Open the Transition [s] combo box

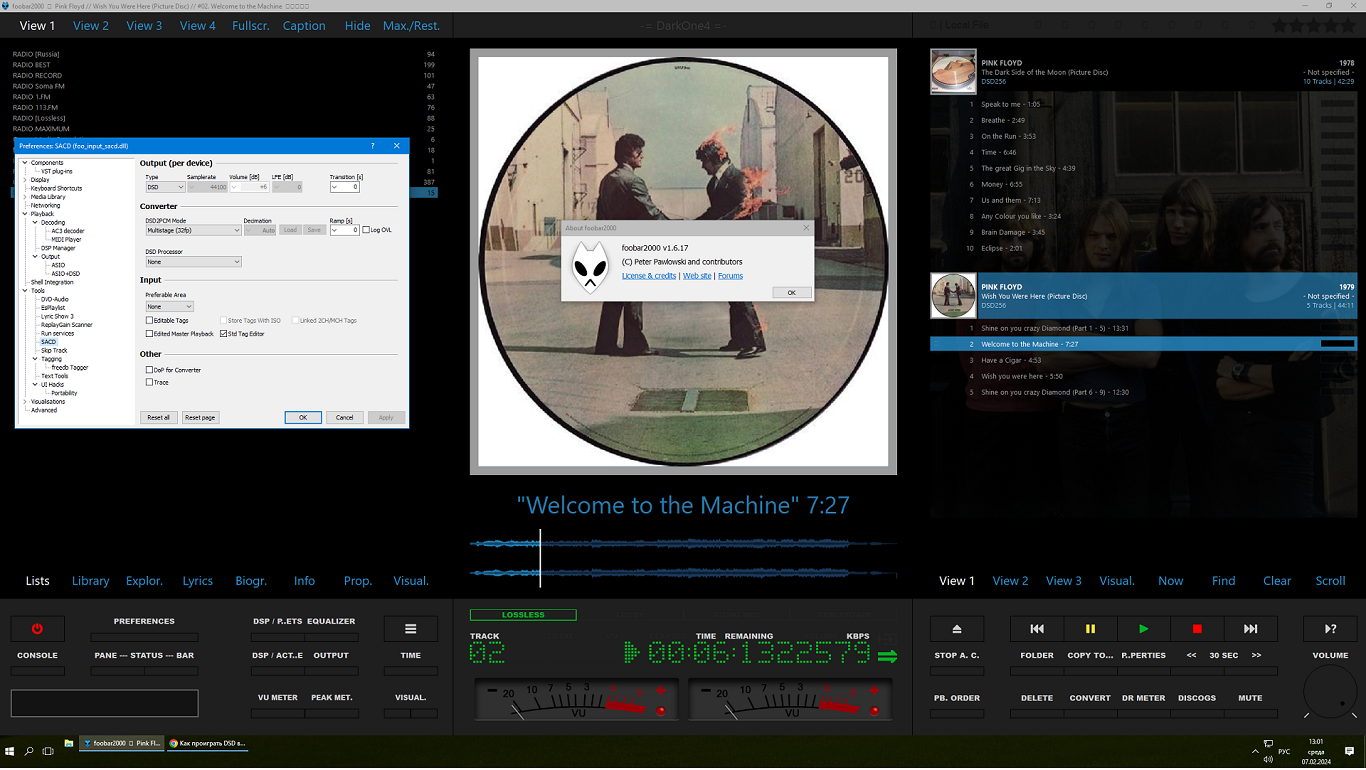click(x=344, y=187)
